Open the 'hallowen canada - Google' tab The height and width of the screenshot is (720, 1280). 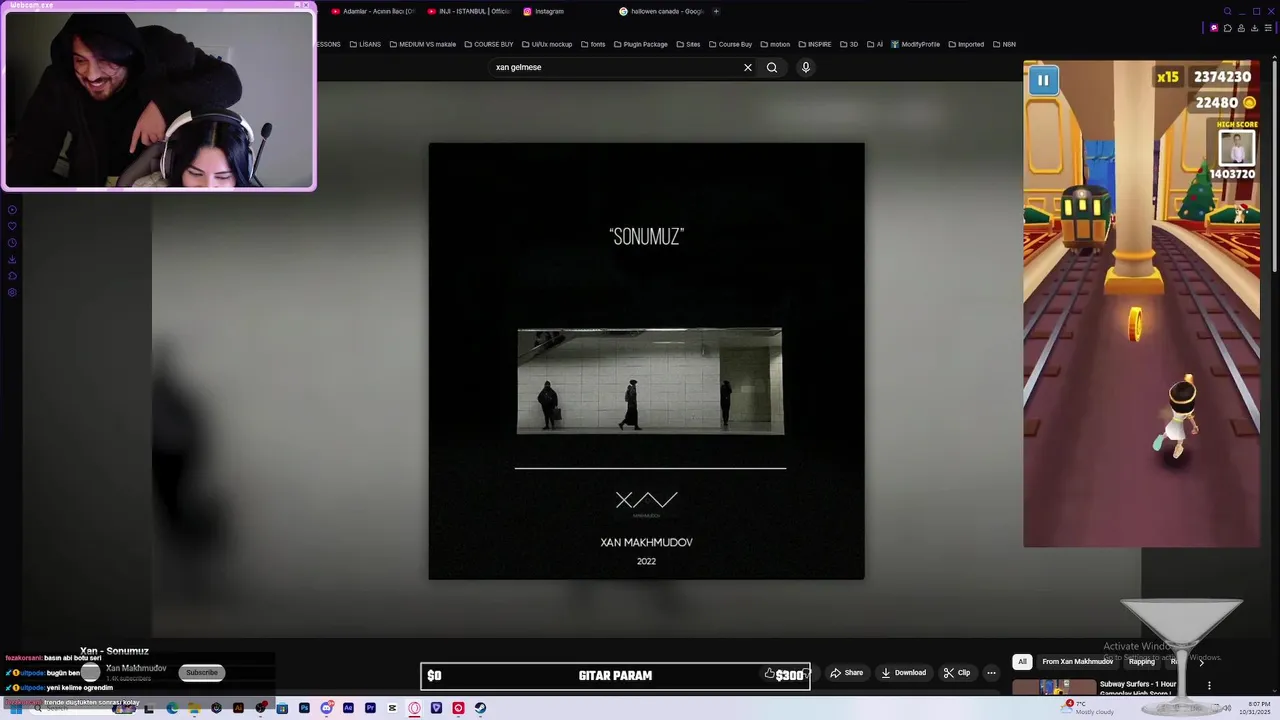point(661,11)
